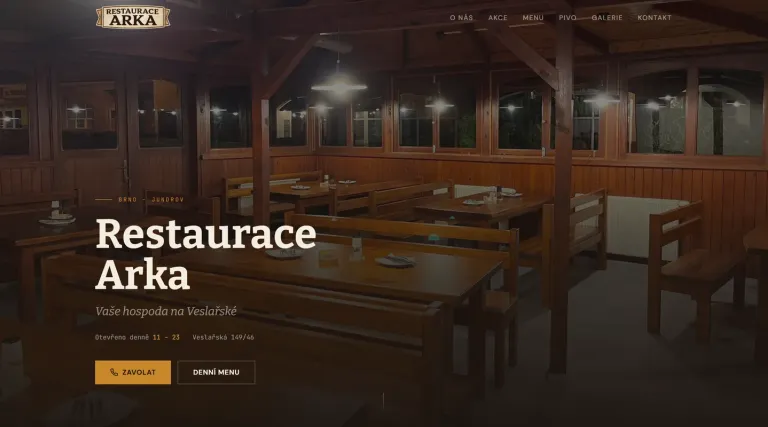Open the Galerie page link

[x=607, y=18]
